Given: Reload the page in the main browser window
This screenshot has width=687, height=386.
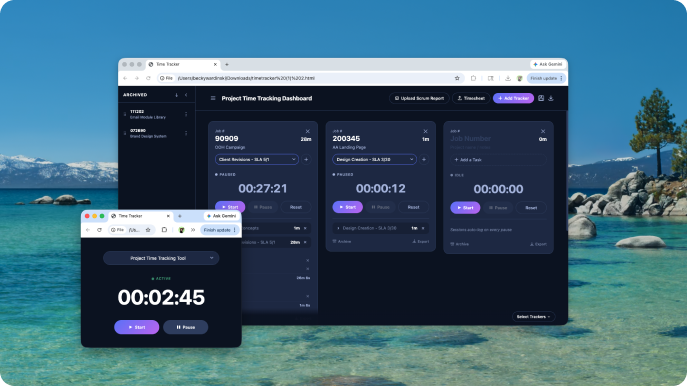Looking at the screenshot, I should point(148,78).
